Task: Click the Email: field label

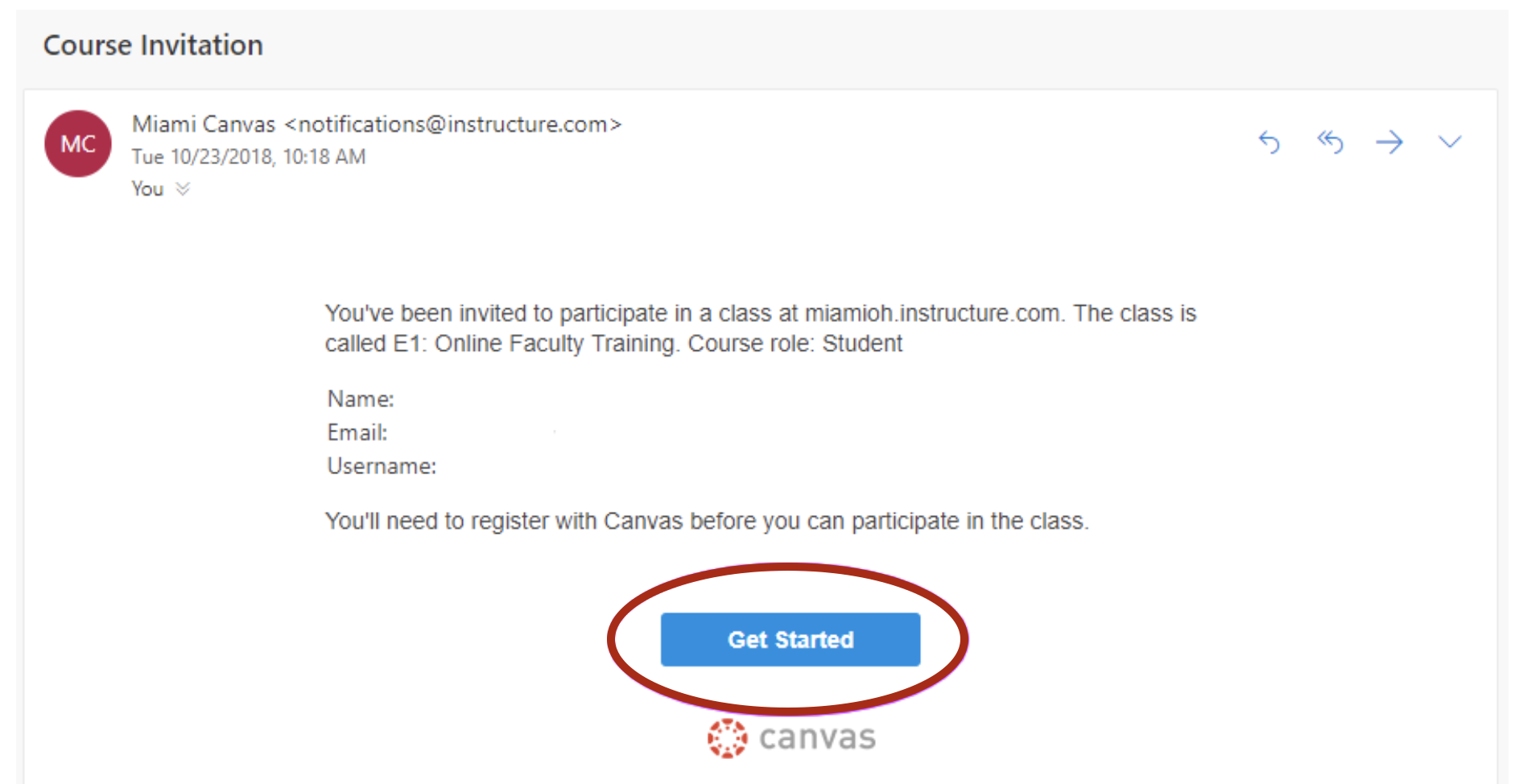Action: click(357, 433)
